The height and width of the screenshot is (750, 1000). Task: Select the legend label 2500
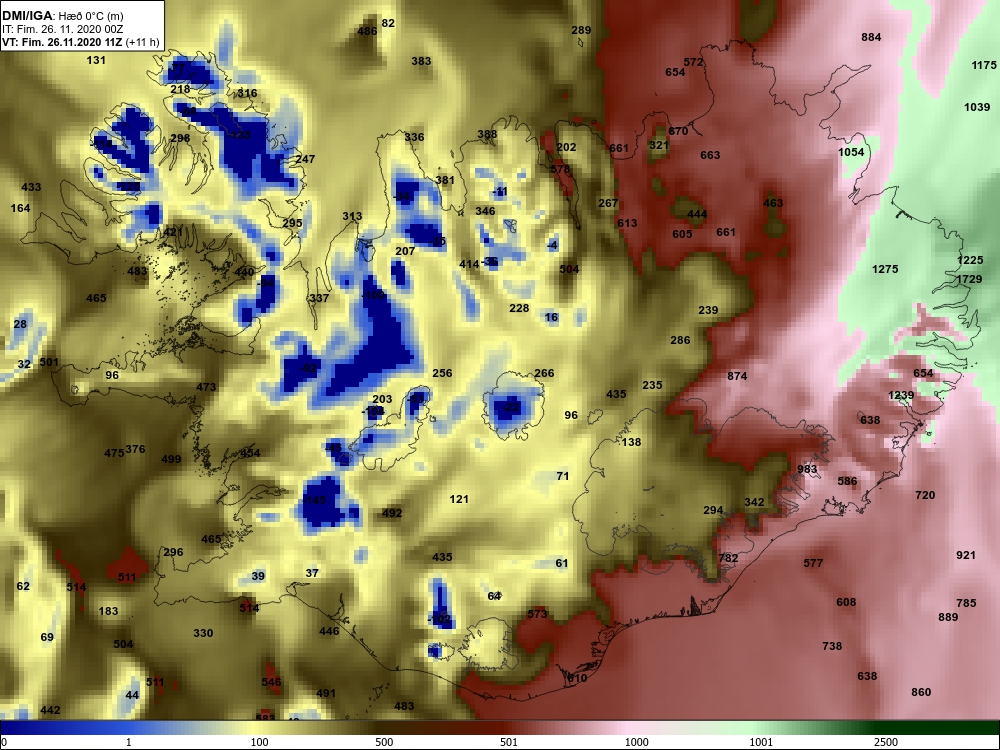coord(886,742)
